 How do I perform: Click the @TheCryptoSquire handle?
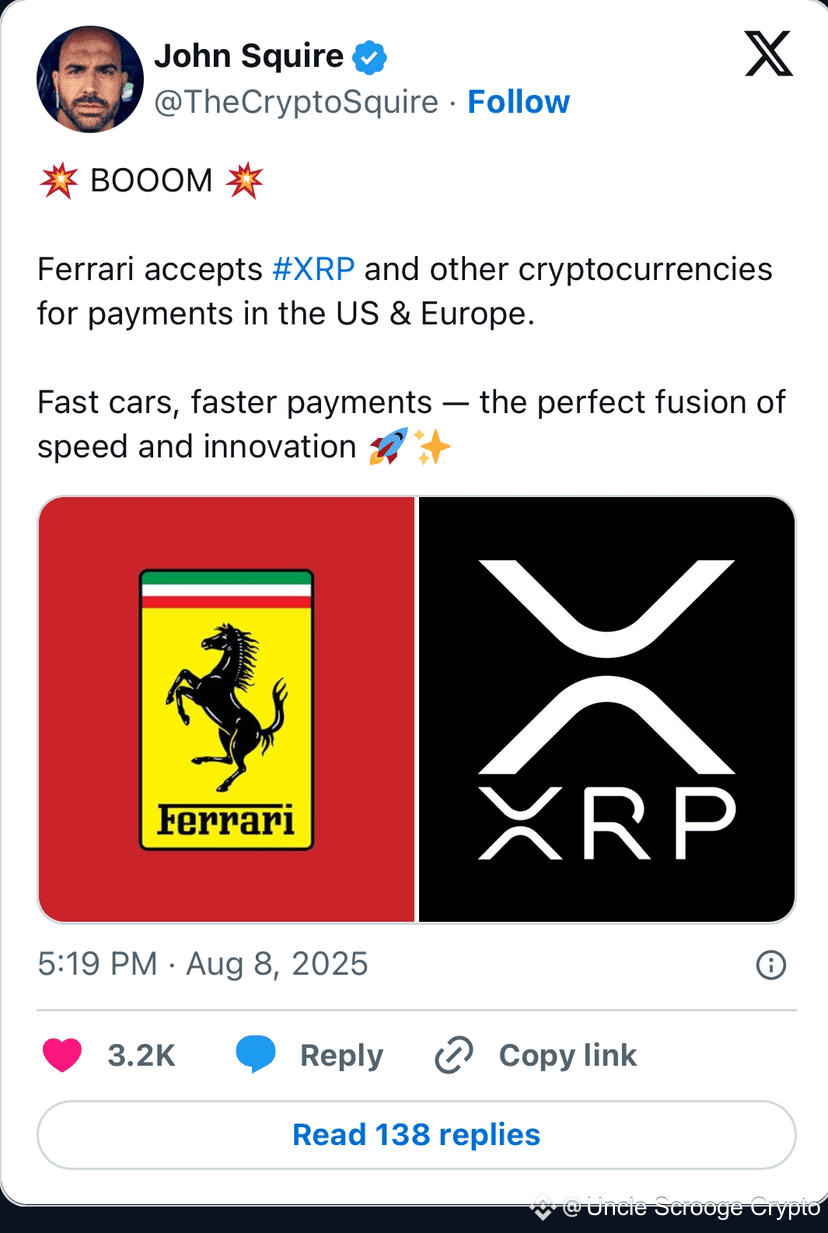click(295, 101)
